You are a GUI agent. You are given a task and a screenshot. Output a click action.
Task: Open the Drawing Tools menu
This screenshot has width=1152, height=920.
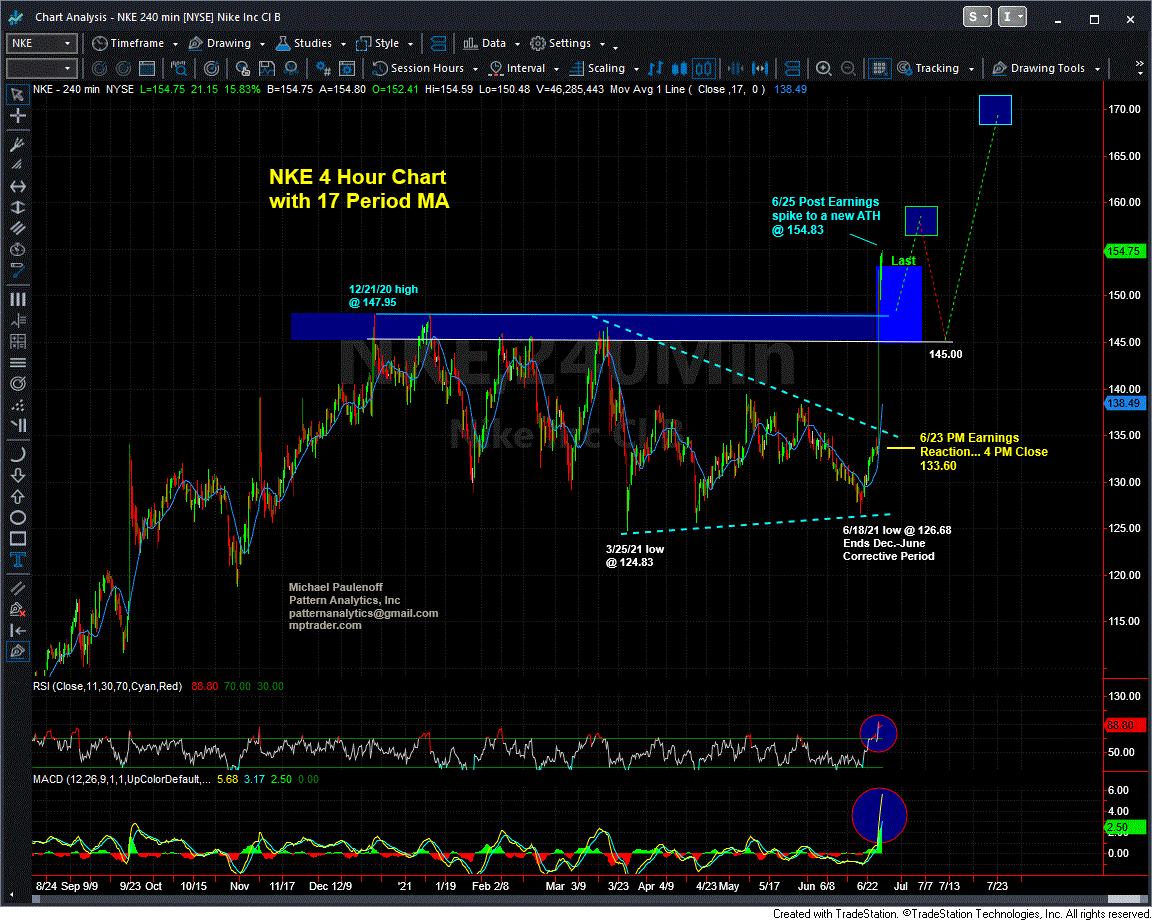[x=1038, y=68]
